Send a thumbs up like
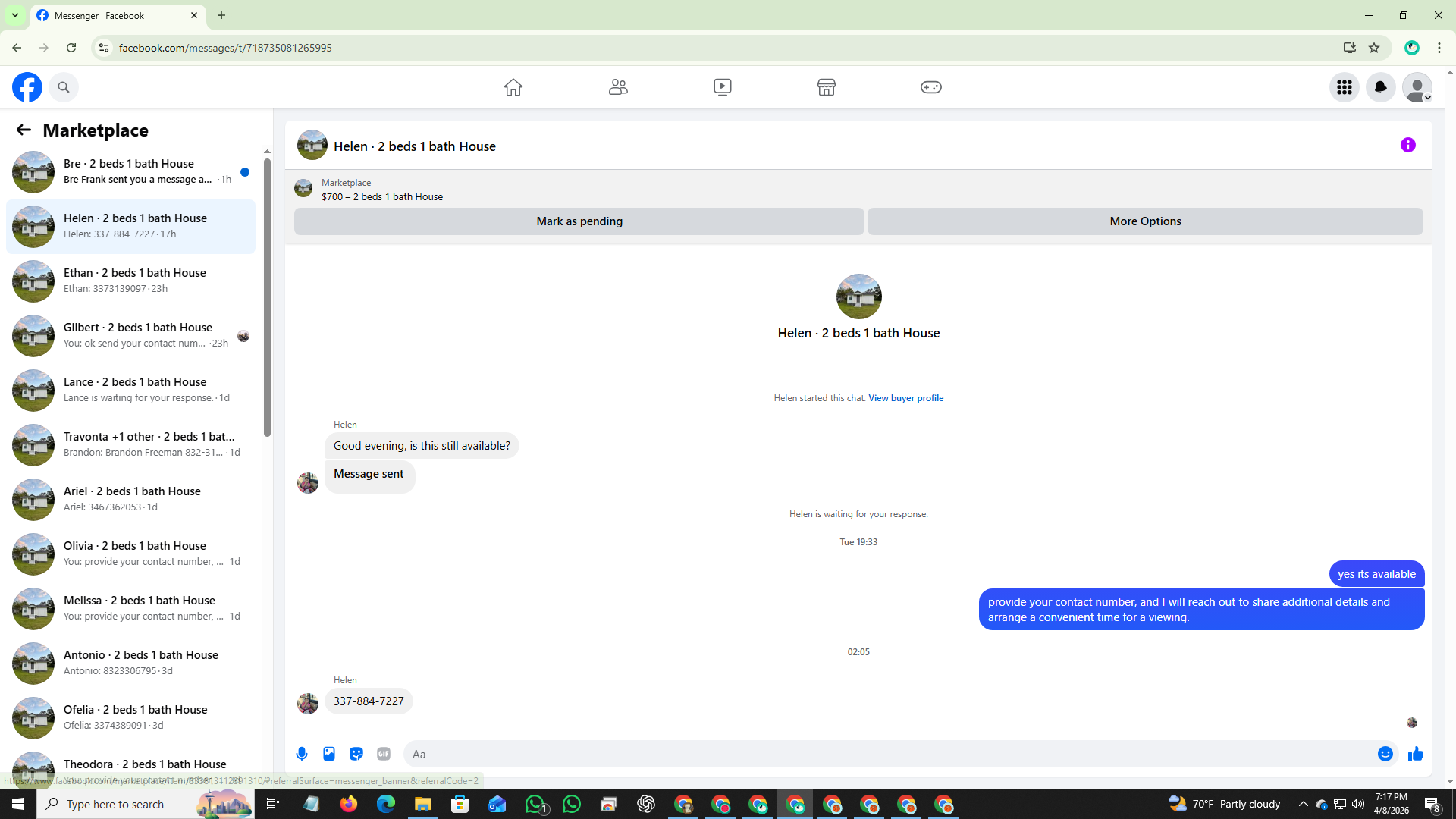This screenshot has width=1456, height=819. pyautogui.click(x=1415, y=754)
